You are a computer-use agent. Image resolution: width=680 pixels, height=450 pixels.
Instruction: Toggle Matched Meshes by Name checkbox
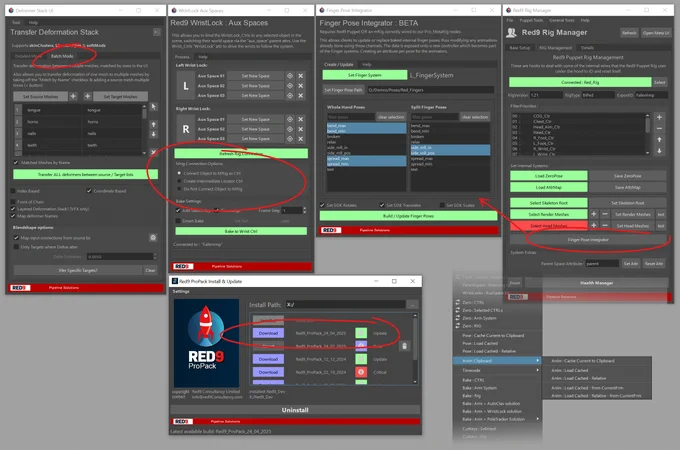pos(16,163)
